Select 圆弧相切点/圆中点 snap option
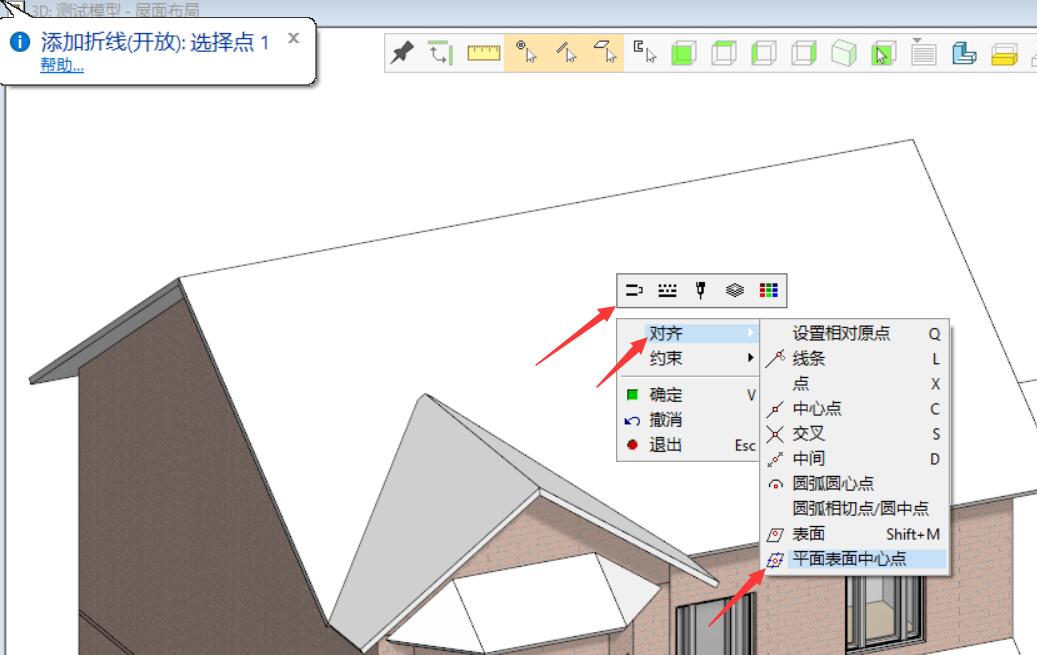This screenshot has height=655, width=1037. pos(854,509)
